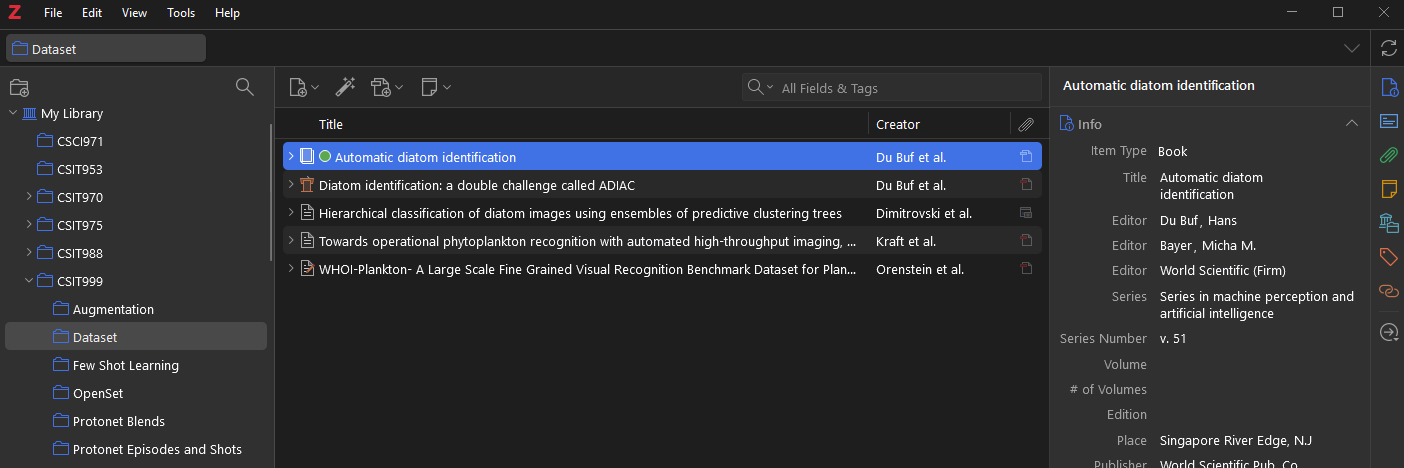Viewport: 1404px width, 468px height.
Task: Collapse the CSIT999 collection
Action: [29, 281]
